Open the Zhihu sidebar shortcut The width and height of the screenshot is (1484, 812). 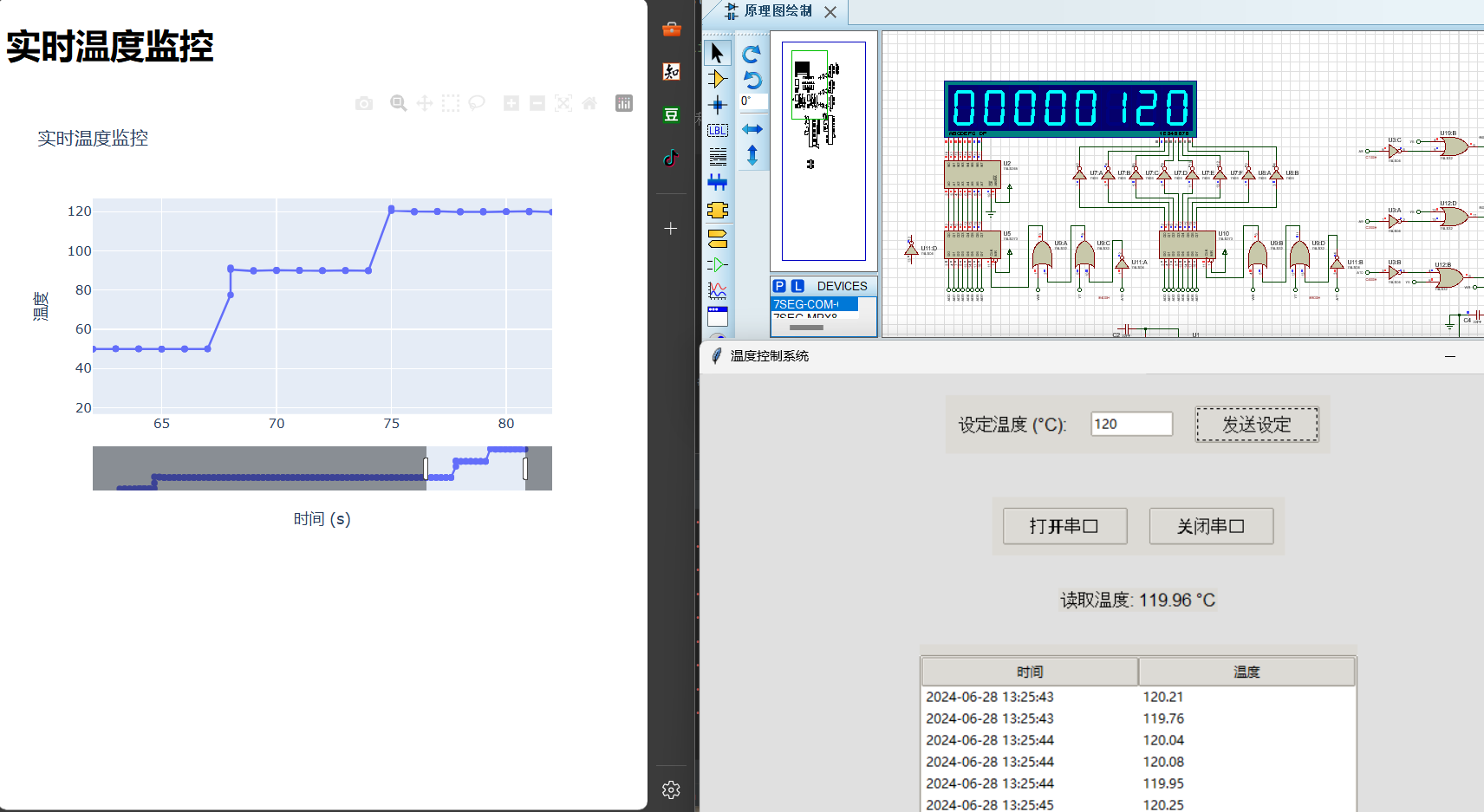[x=671, y=72]
